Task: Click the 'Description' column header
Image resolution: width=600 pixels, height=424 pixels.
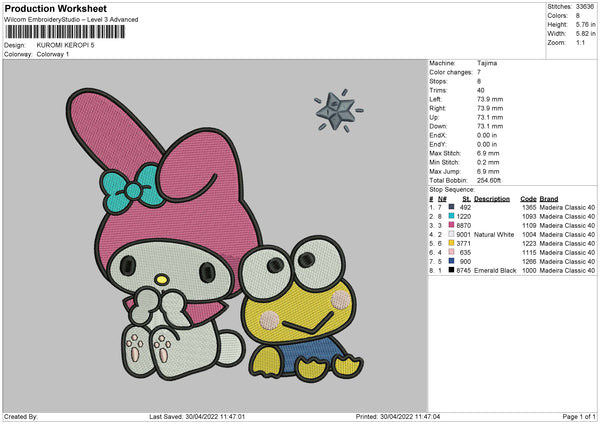Action: (x=492, y=199)
